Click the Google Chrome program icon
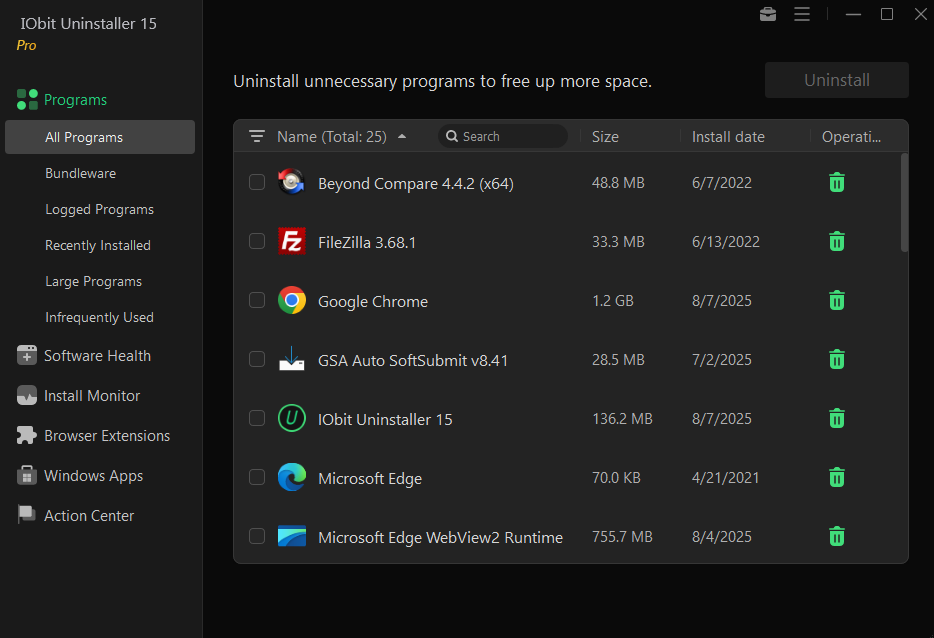The width and height of the screenshot is (934, 638). (292, 300)
